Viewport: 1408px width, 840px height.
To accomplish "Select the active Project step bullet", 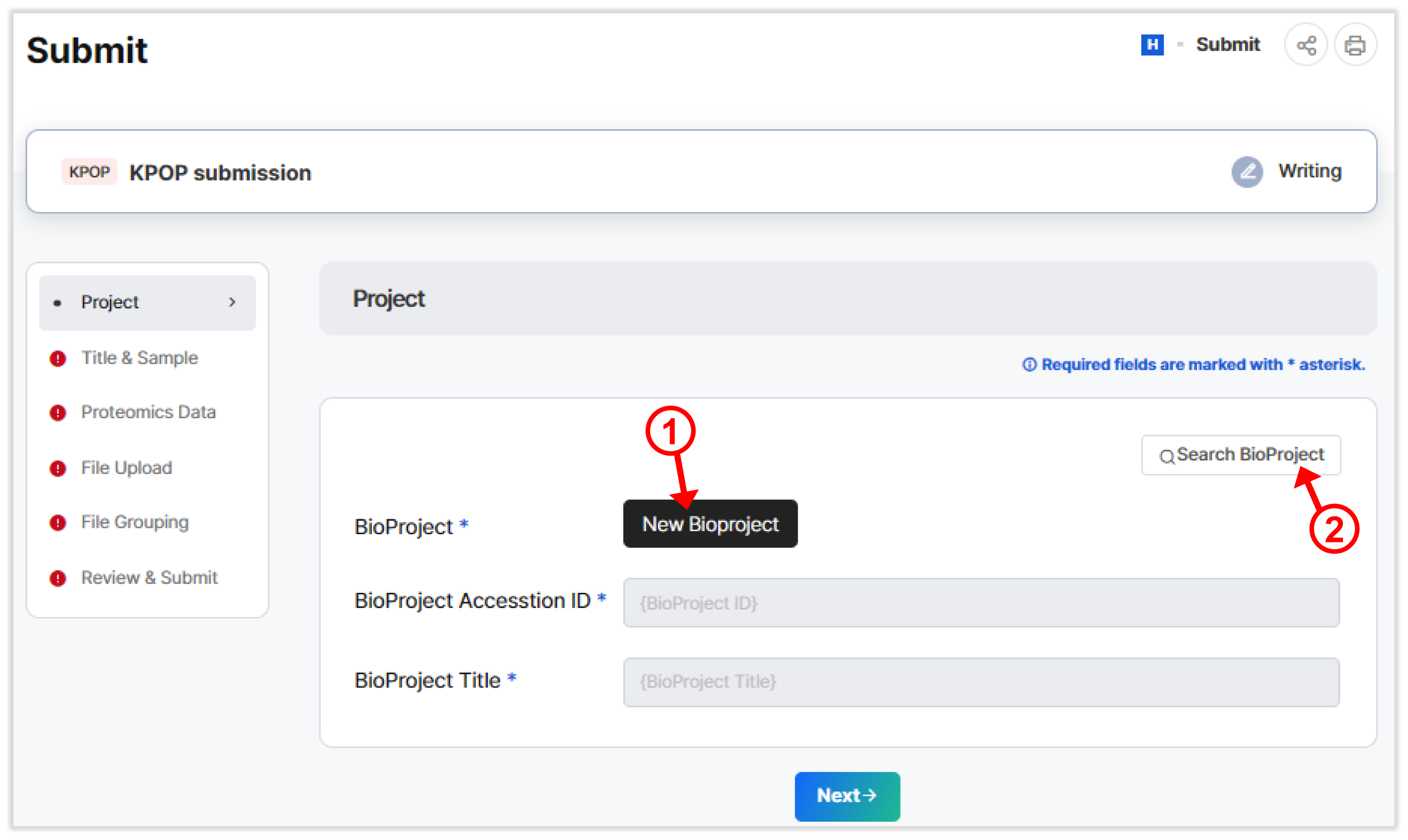I will point(58,303).
